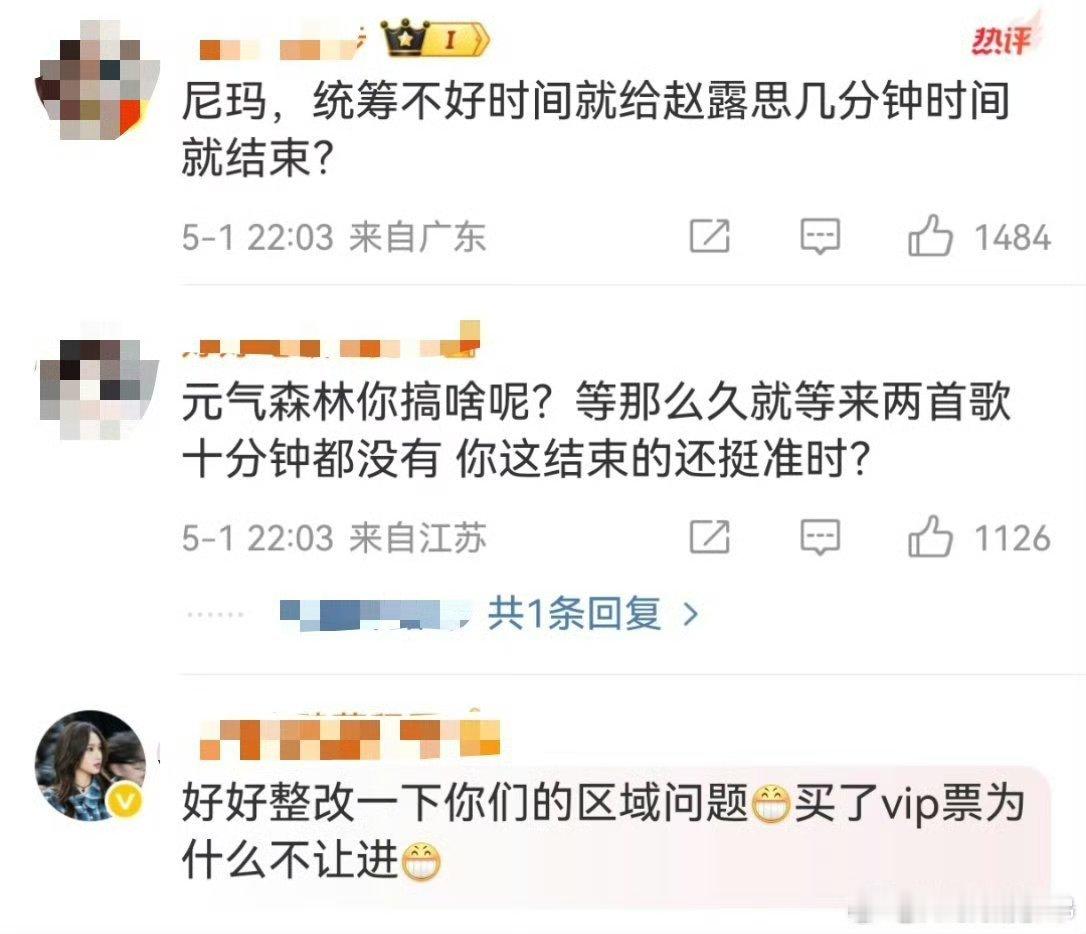Reply to the comment from Guangdong
1086x934 pixels.
point(820,237)
